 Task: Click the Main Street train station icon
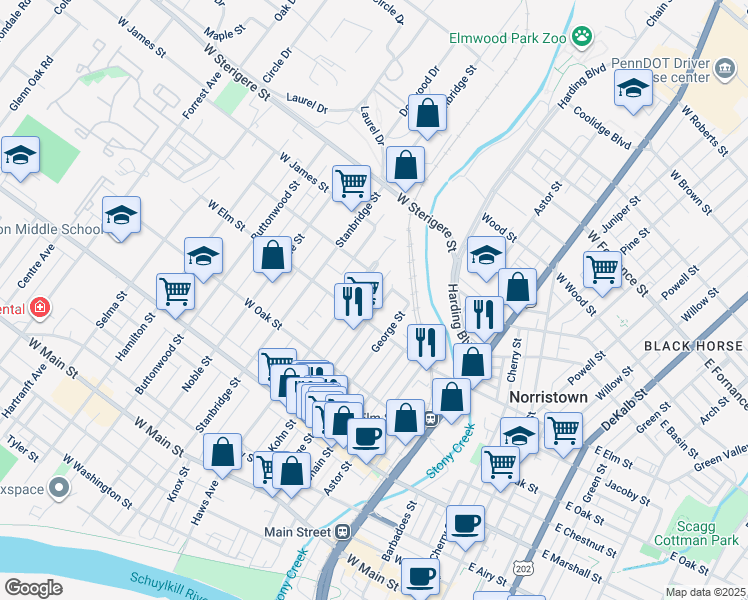[x=343, y=532]
